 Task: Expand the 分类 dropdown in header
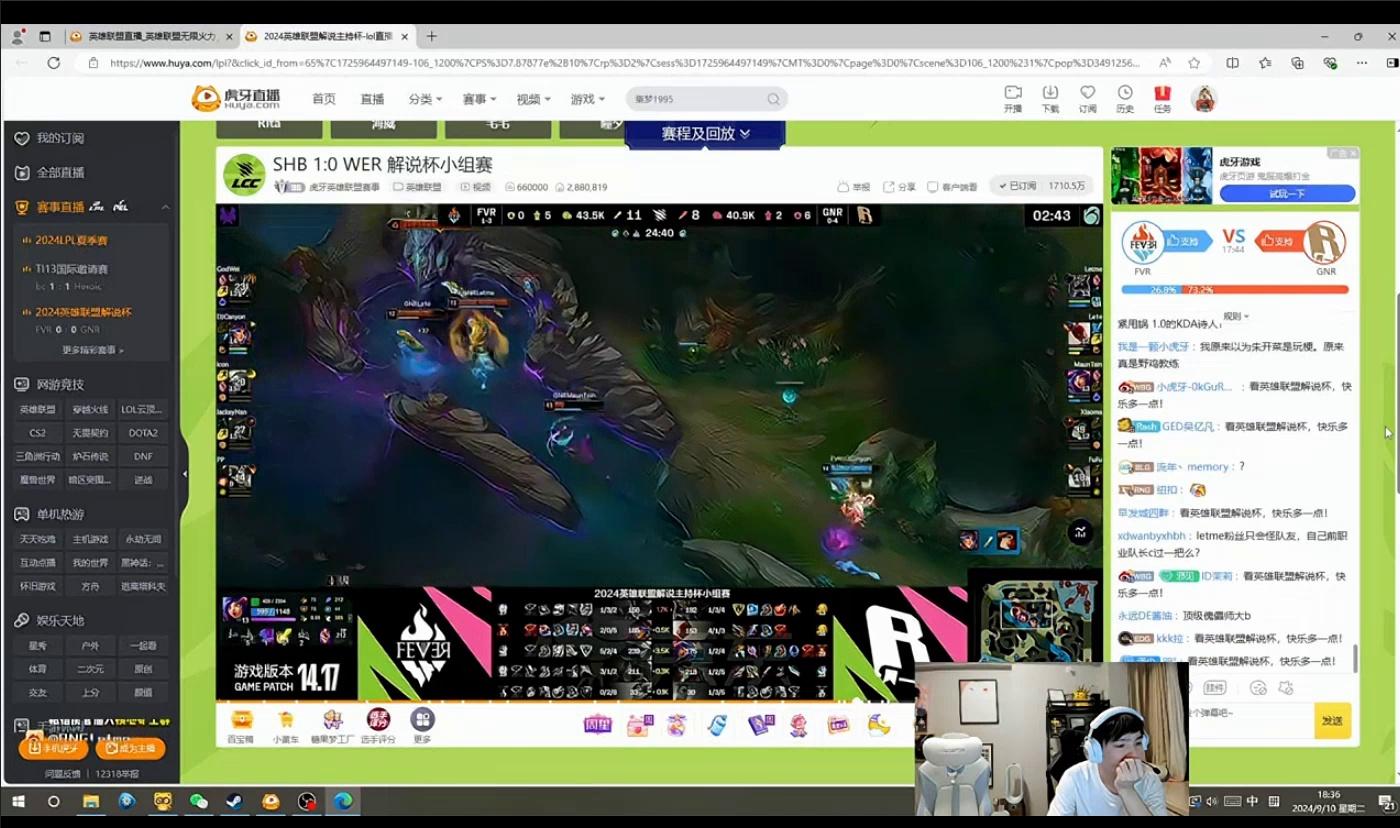425,99
